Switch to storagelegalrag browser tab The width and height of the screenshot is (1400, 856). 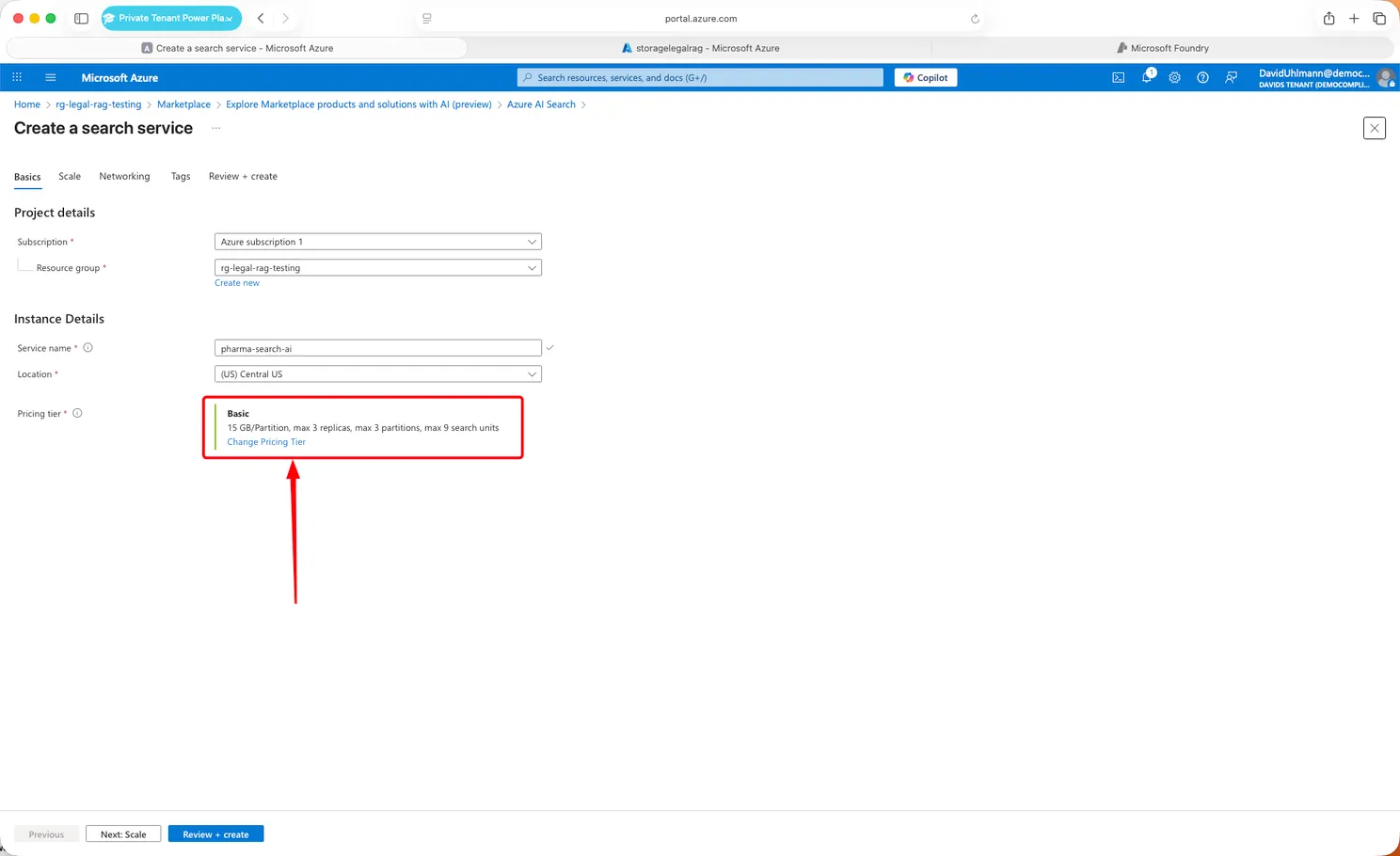[x=700, y=48]
